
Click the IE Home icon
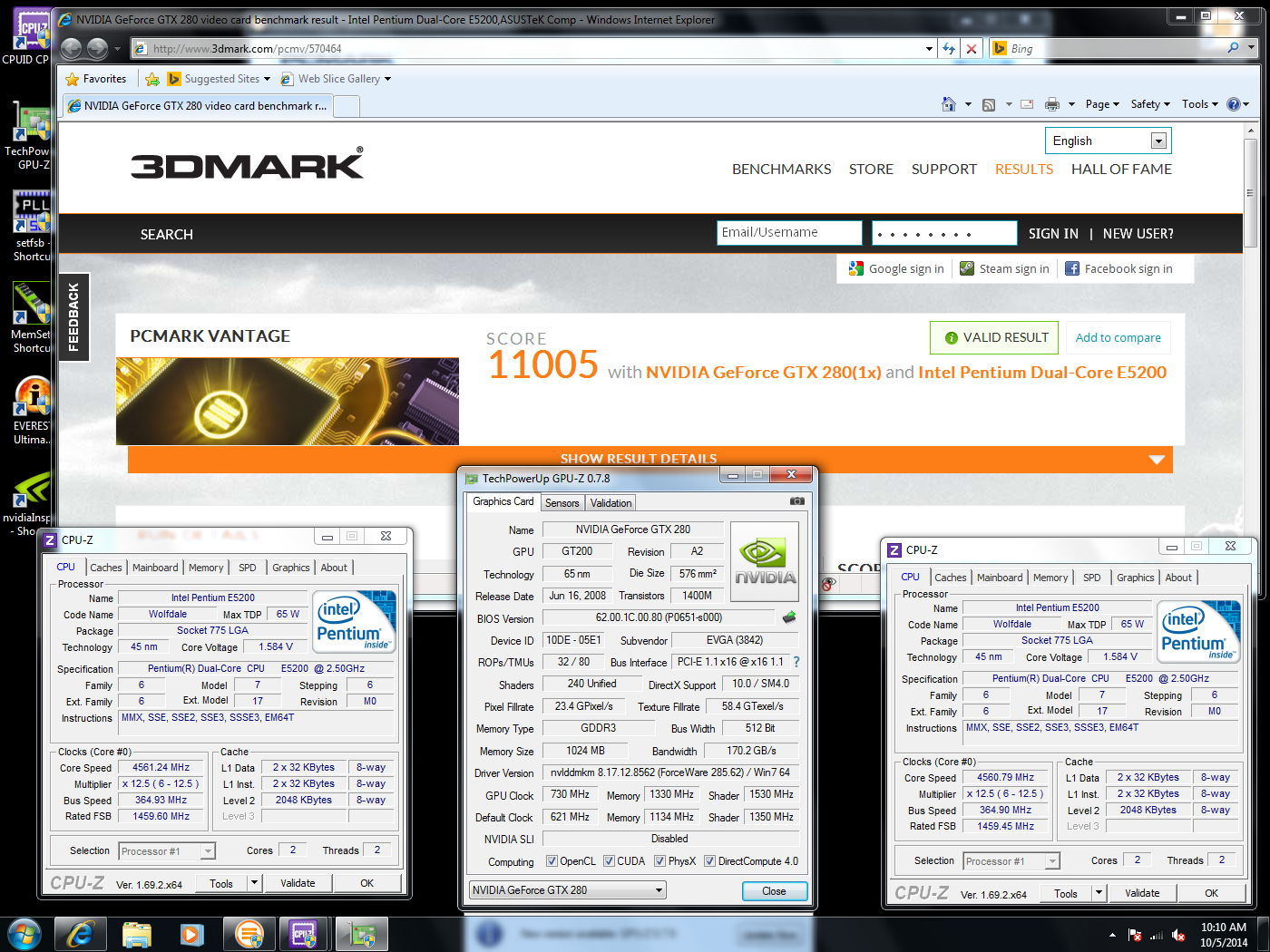click(x=949, y=104)
